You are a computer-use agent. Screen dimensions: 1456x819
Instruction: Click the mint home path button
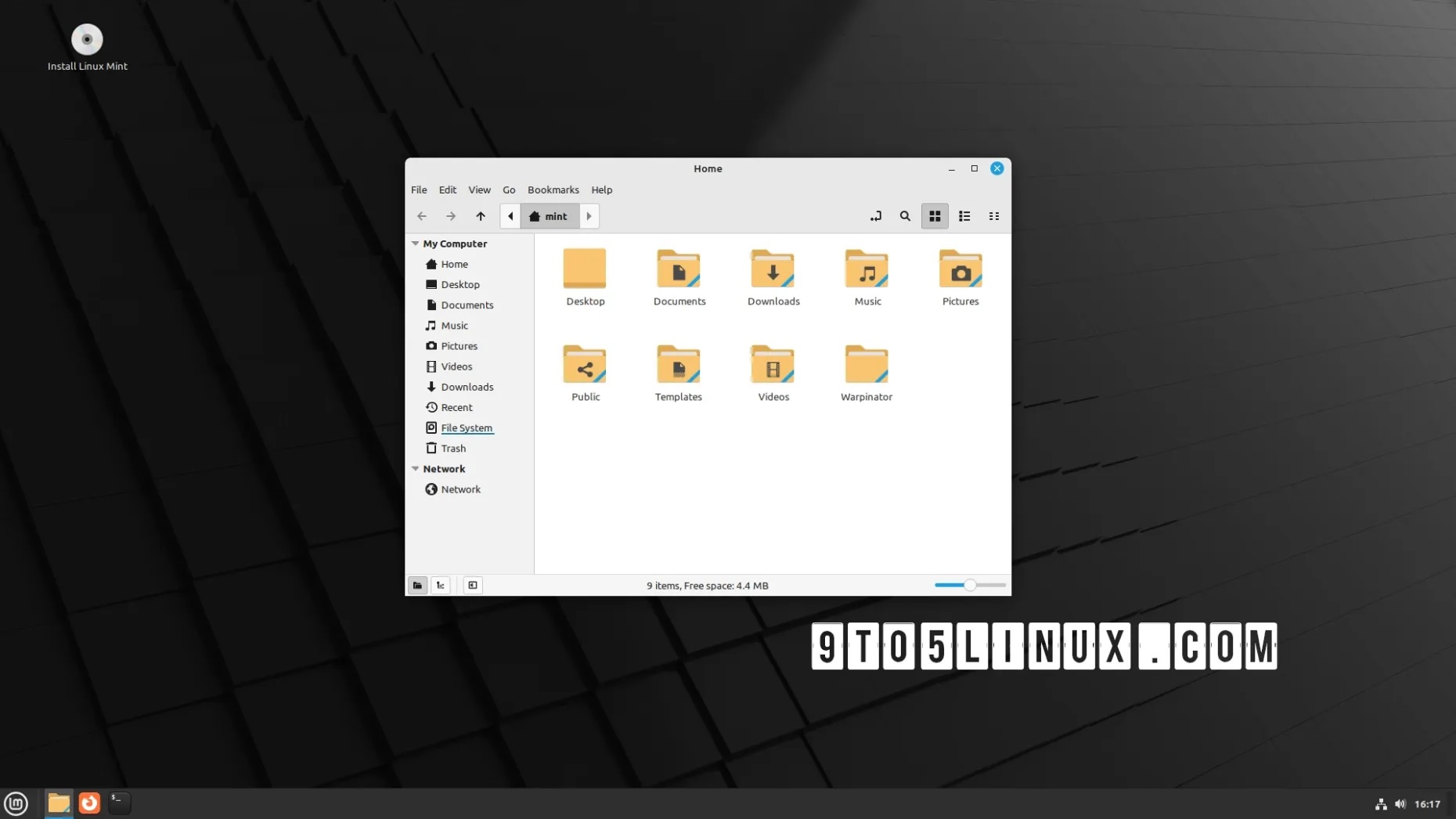point(550,216)
